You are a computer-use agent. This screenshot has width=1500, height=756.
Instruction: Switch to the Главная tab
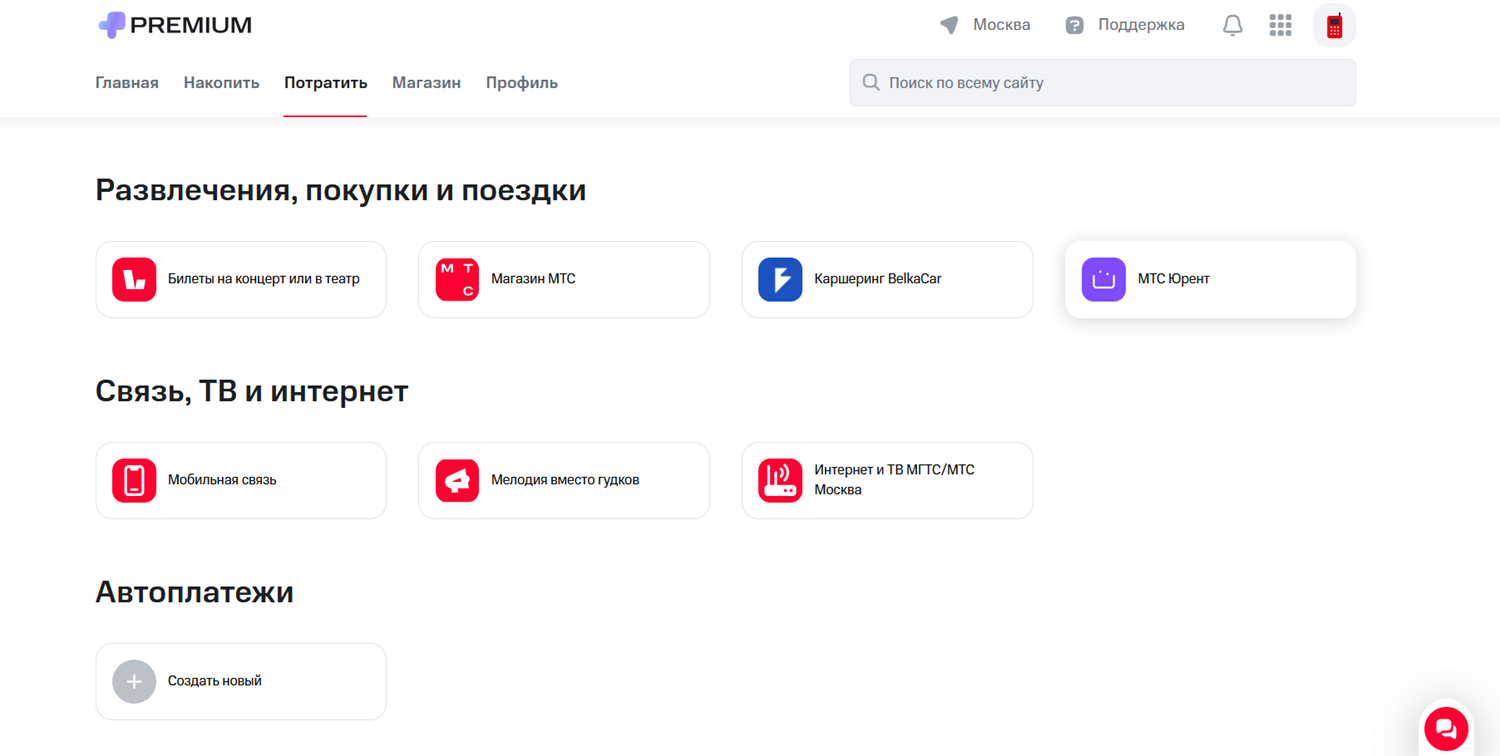click(127, 83)
